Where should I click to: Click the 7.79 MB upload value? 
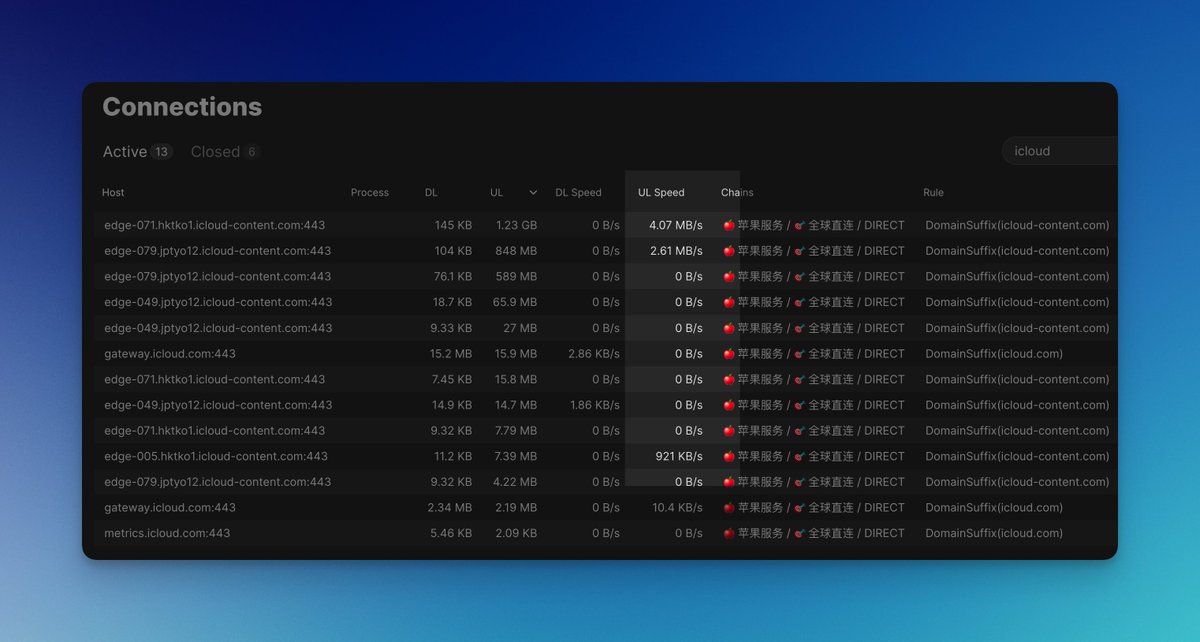coord(515,430)
